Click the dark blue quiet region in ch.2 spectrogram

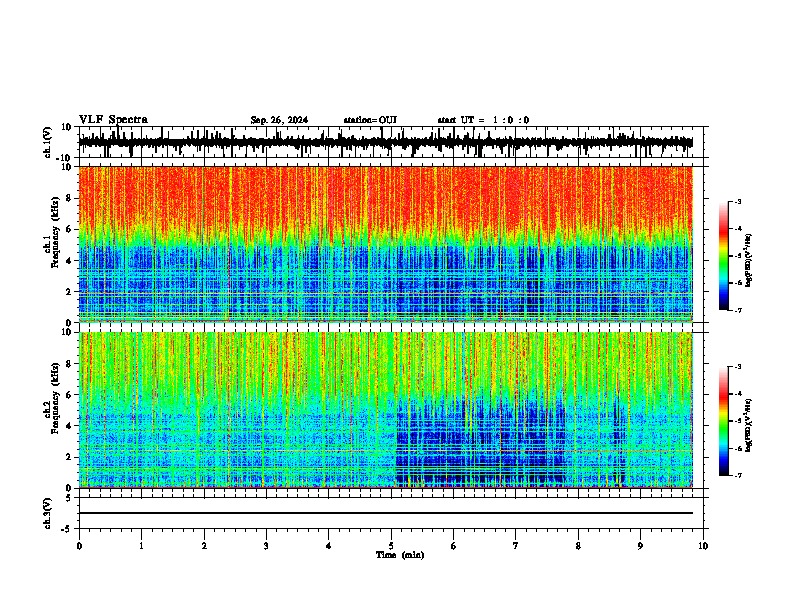pyautogui.click(x=480, y=442)
